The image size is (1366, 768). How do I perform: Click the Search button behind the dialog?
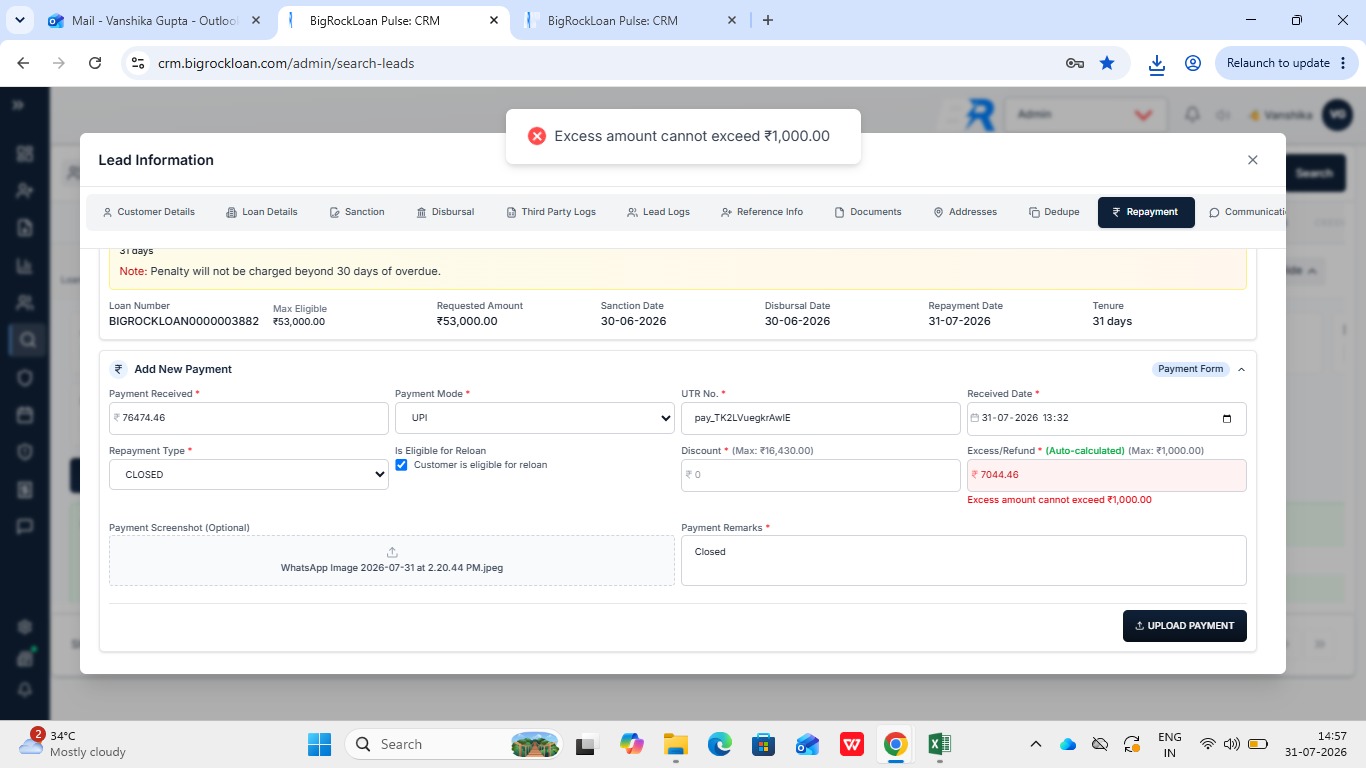point(1314,173)
